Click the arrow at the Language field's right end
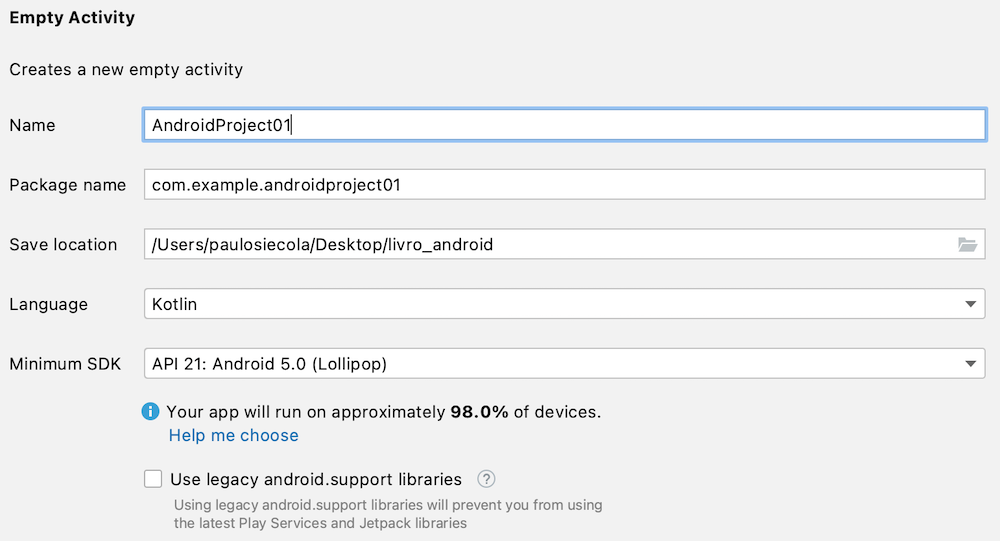This screenshot has height=541, width=1000. pyautogui.click(x=970, y=304)
